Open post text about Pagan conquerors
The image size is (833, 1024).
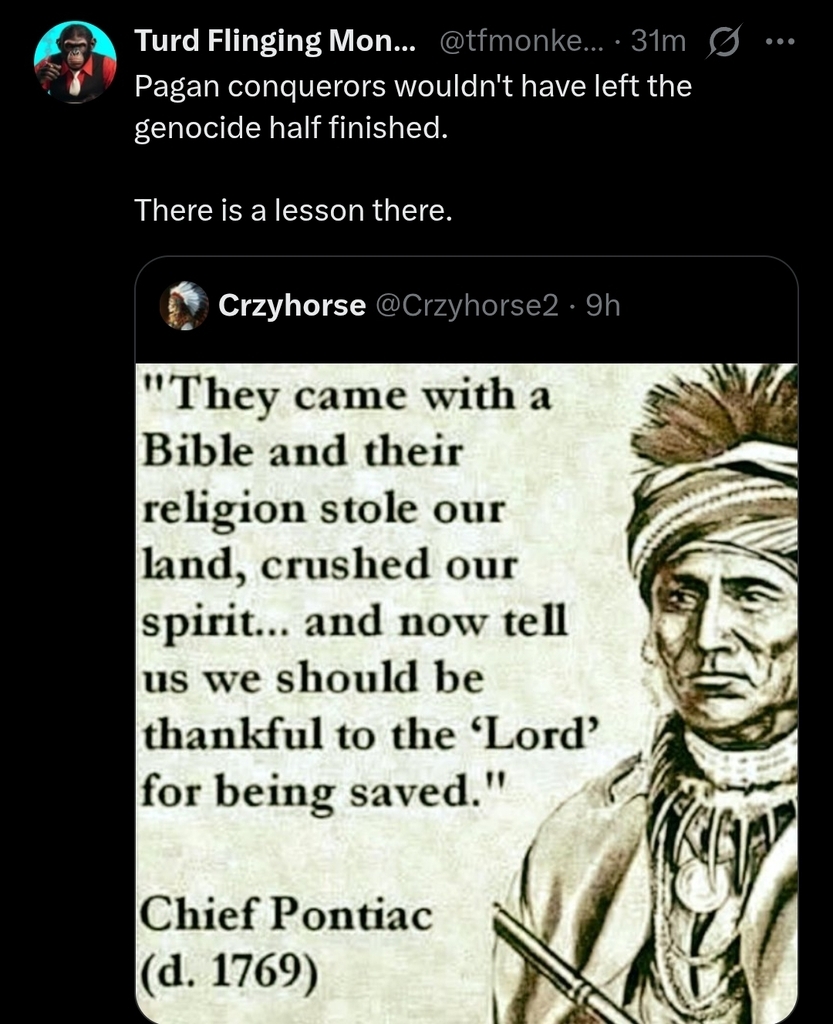(413, 106)
